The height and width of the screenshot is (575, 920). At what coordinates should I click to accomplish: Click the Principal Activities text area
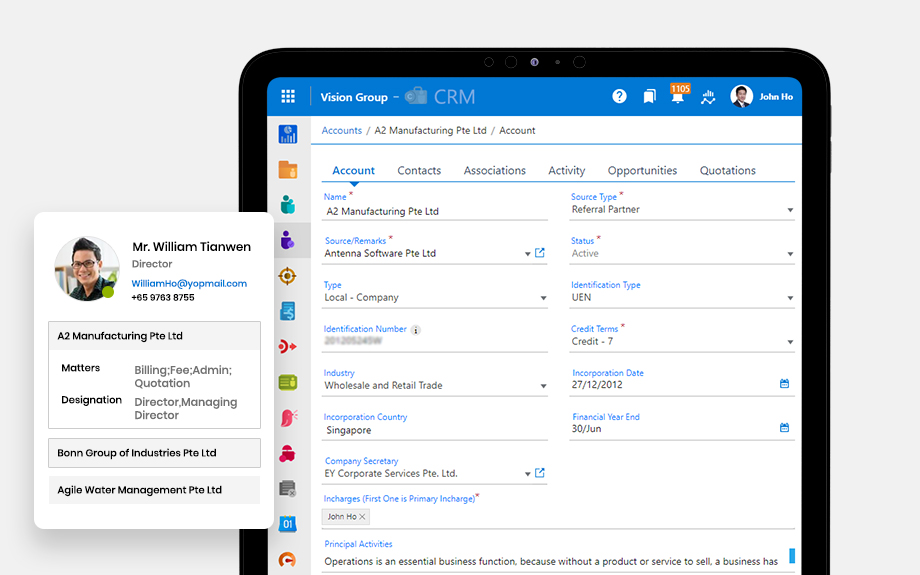pyautogui.click(x=552, y=562)
